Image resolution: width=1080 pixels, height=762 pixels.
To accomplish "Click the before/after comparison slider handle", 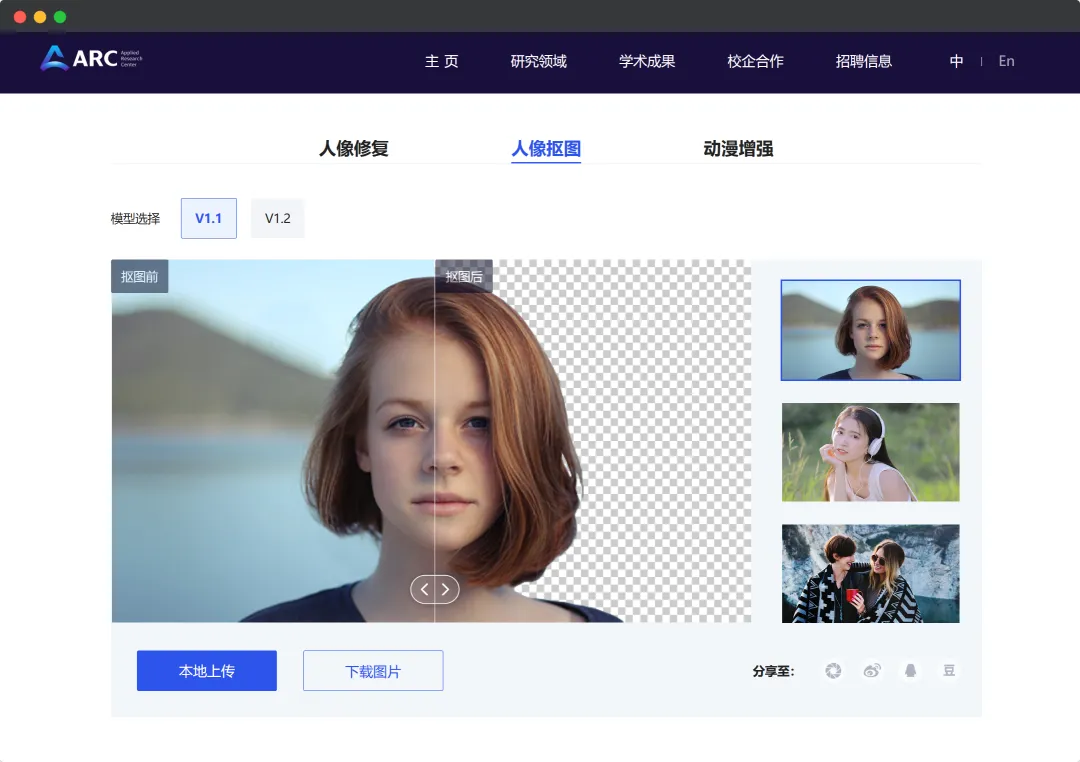I will pos(435,589).
